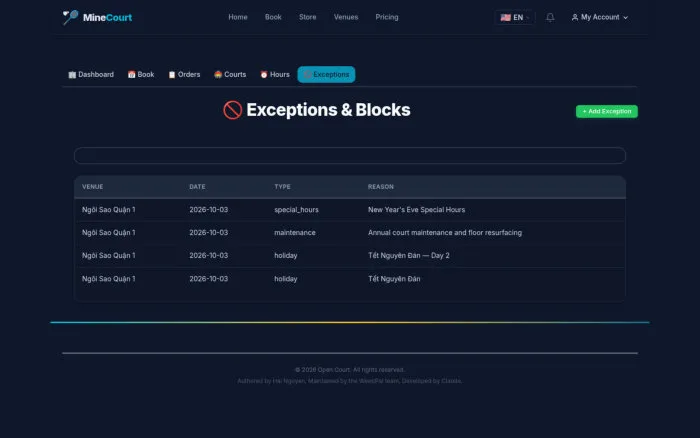
Task: Click the Dashboard tab building icon
Action: (72, 75)
